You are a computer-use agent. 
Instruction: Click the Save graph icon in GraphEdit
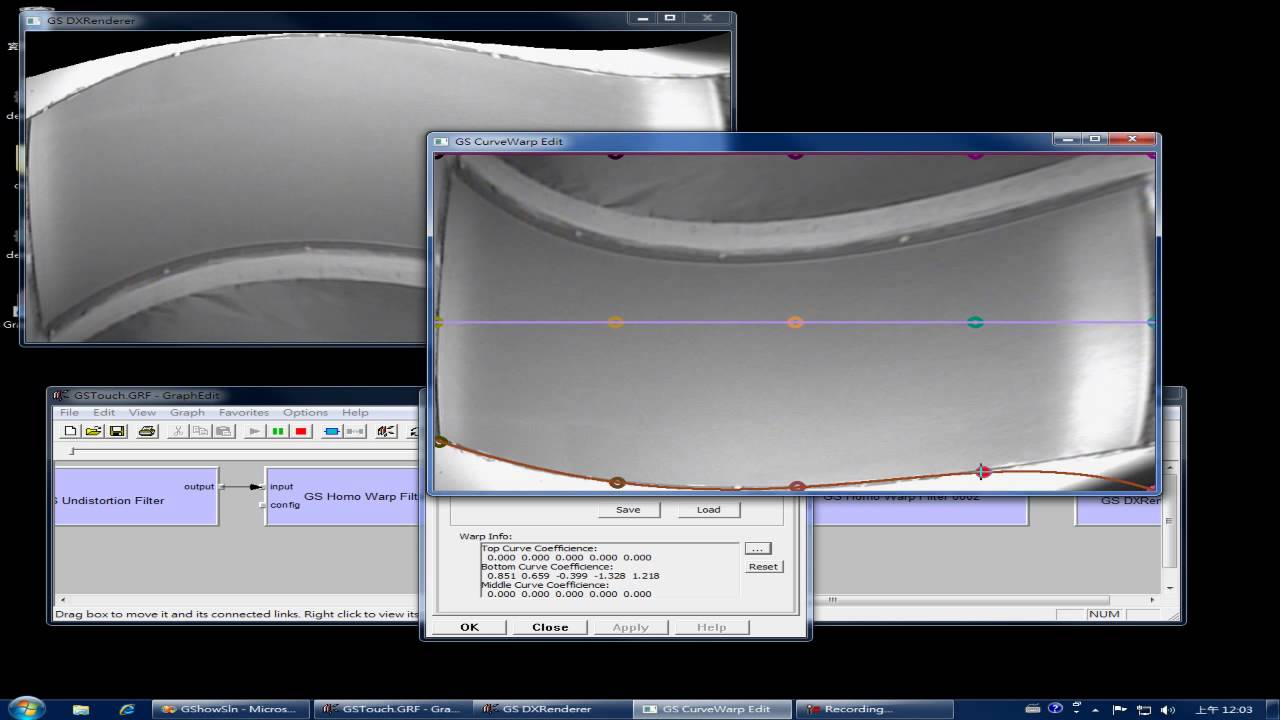[x=117, y=431]
